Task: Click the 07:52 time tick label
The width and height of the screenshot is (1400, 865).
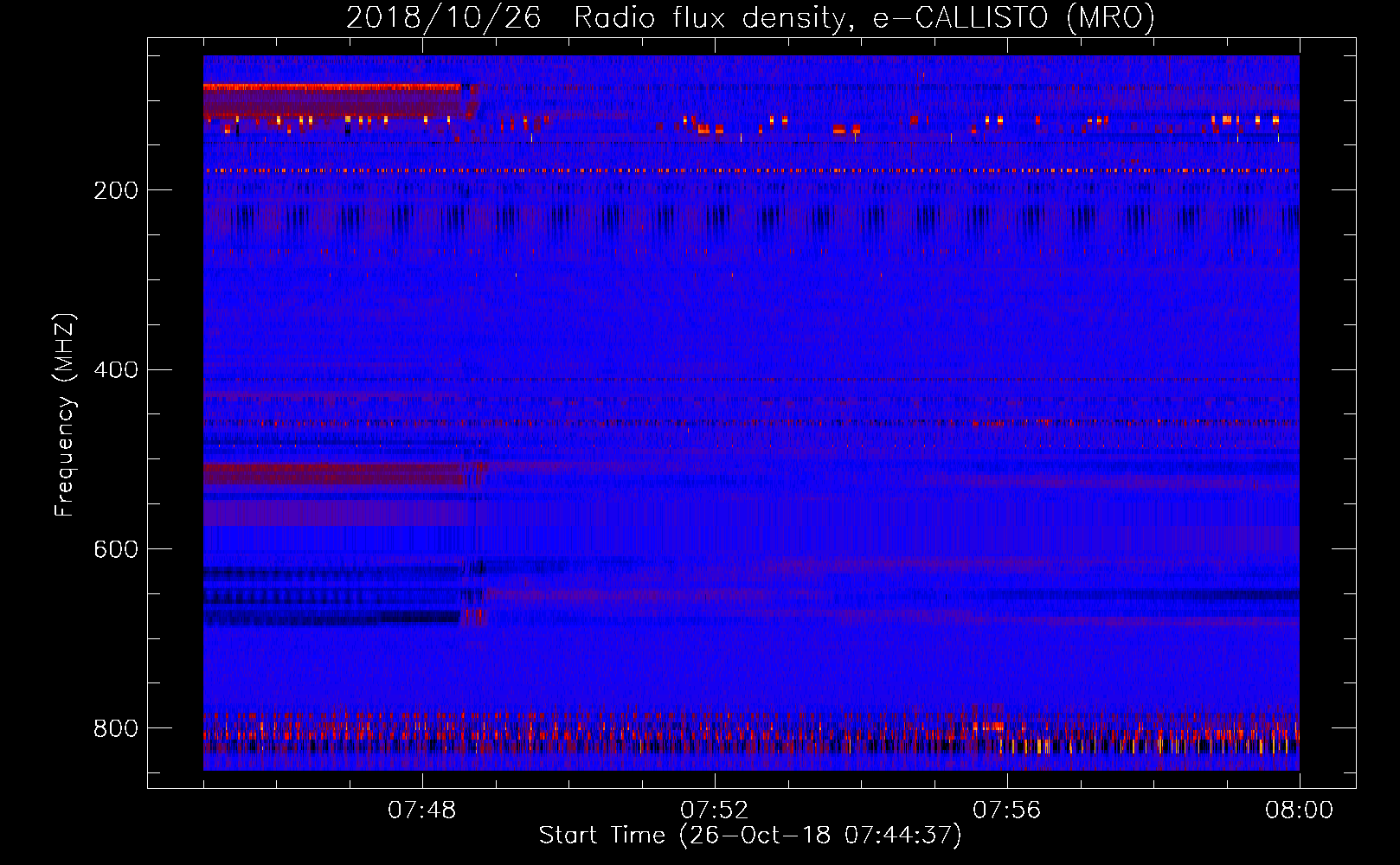Action: 715,811
